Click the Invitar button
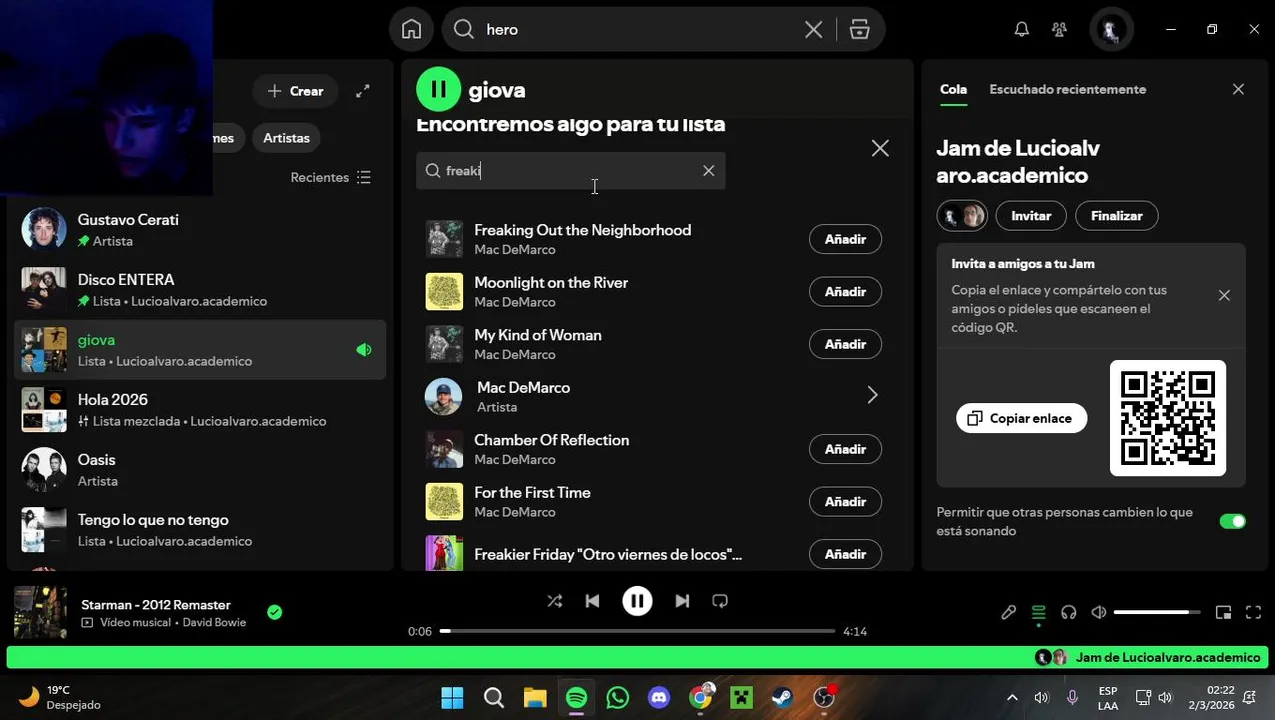This screenshot has height=720, width=1275. click(x=1031, y=215)
